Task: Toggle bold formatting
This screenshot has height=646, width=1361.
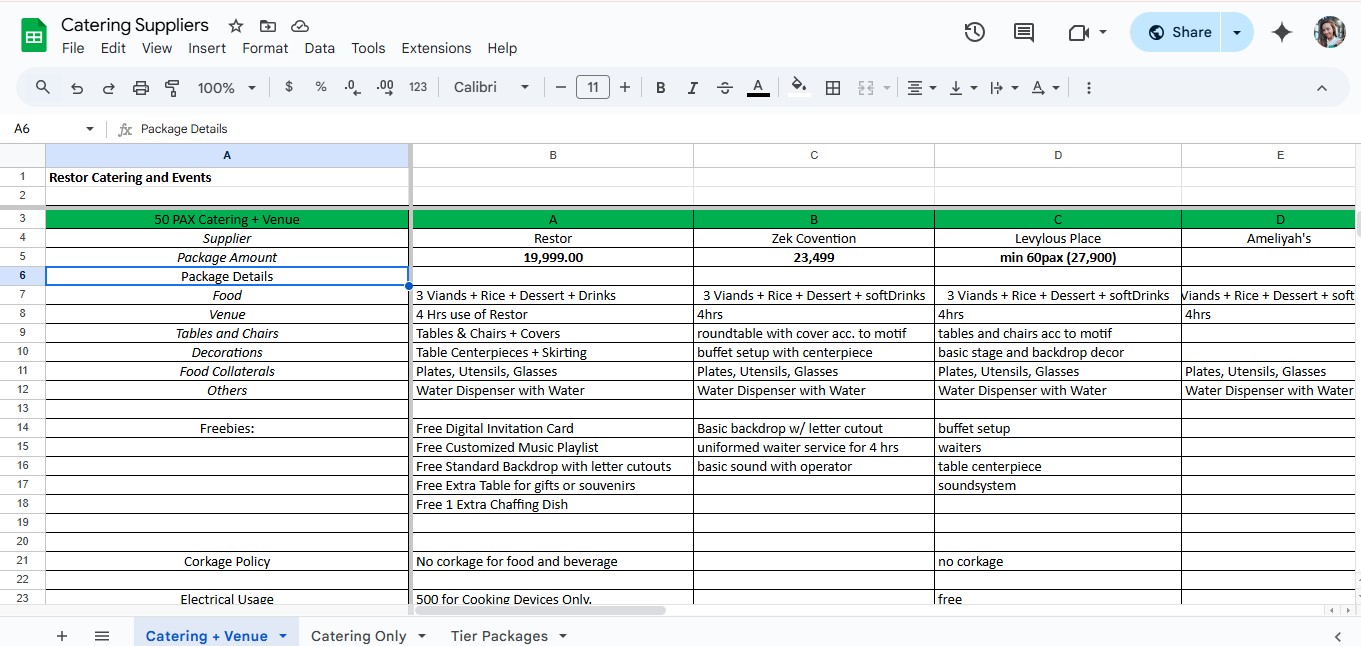Action: click(661, 88)
